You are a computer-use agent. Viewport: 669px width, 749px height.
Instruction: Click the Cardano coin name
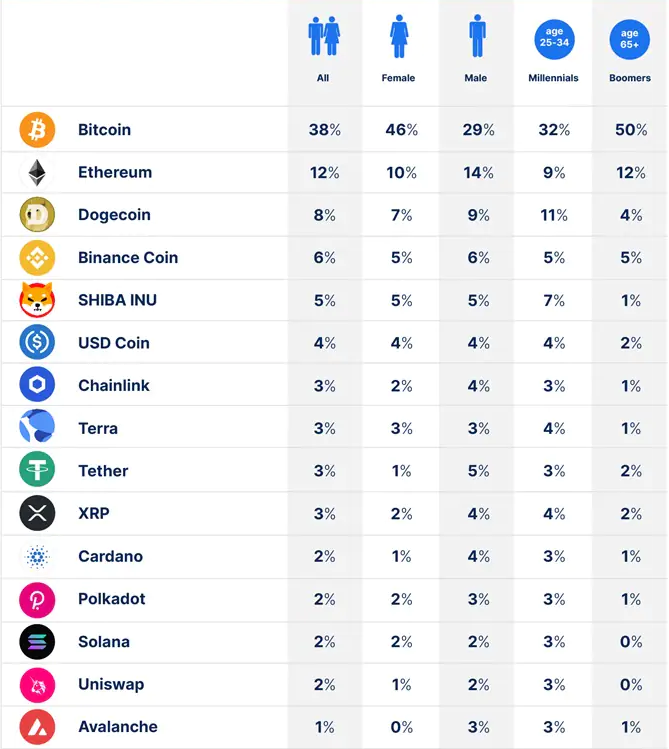[110, 556]
